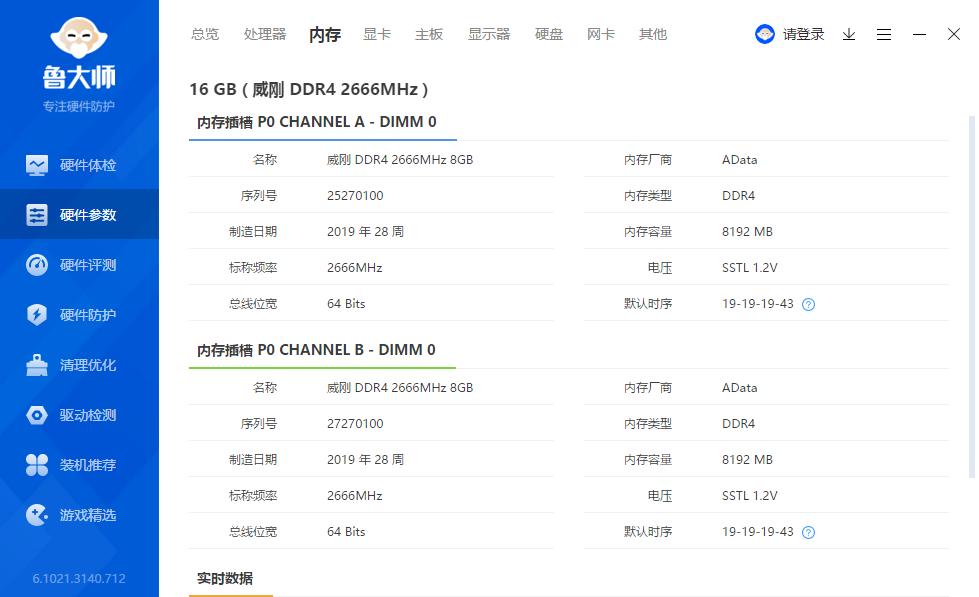Open the 驱动检测 tool
This screenshot has width=979, height=597.
click(80, 414)
